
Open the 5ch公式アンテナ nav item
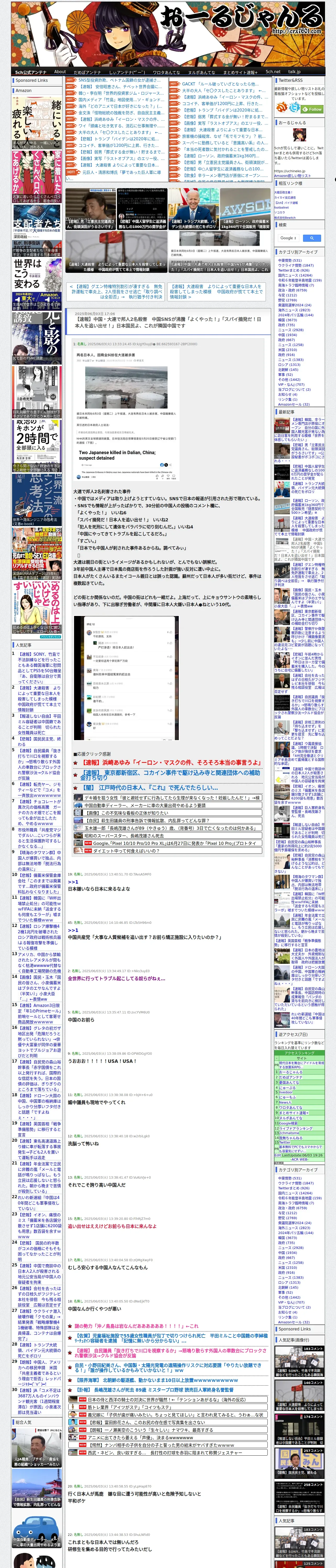(x=31, y=72)
